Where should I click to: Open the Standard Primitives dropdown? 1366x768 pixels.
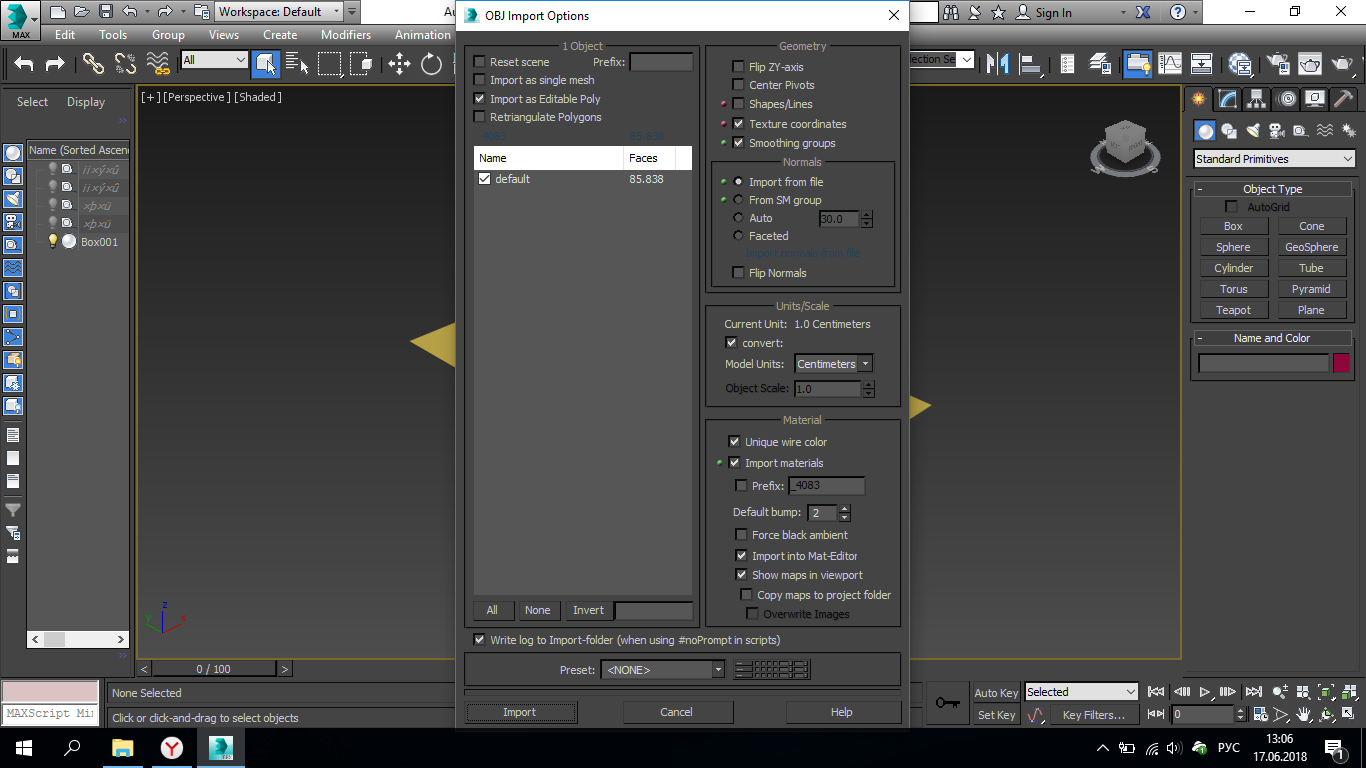click(x=1274, y=159)
